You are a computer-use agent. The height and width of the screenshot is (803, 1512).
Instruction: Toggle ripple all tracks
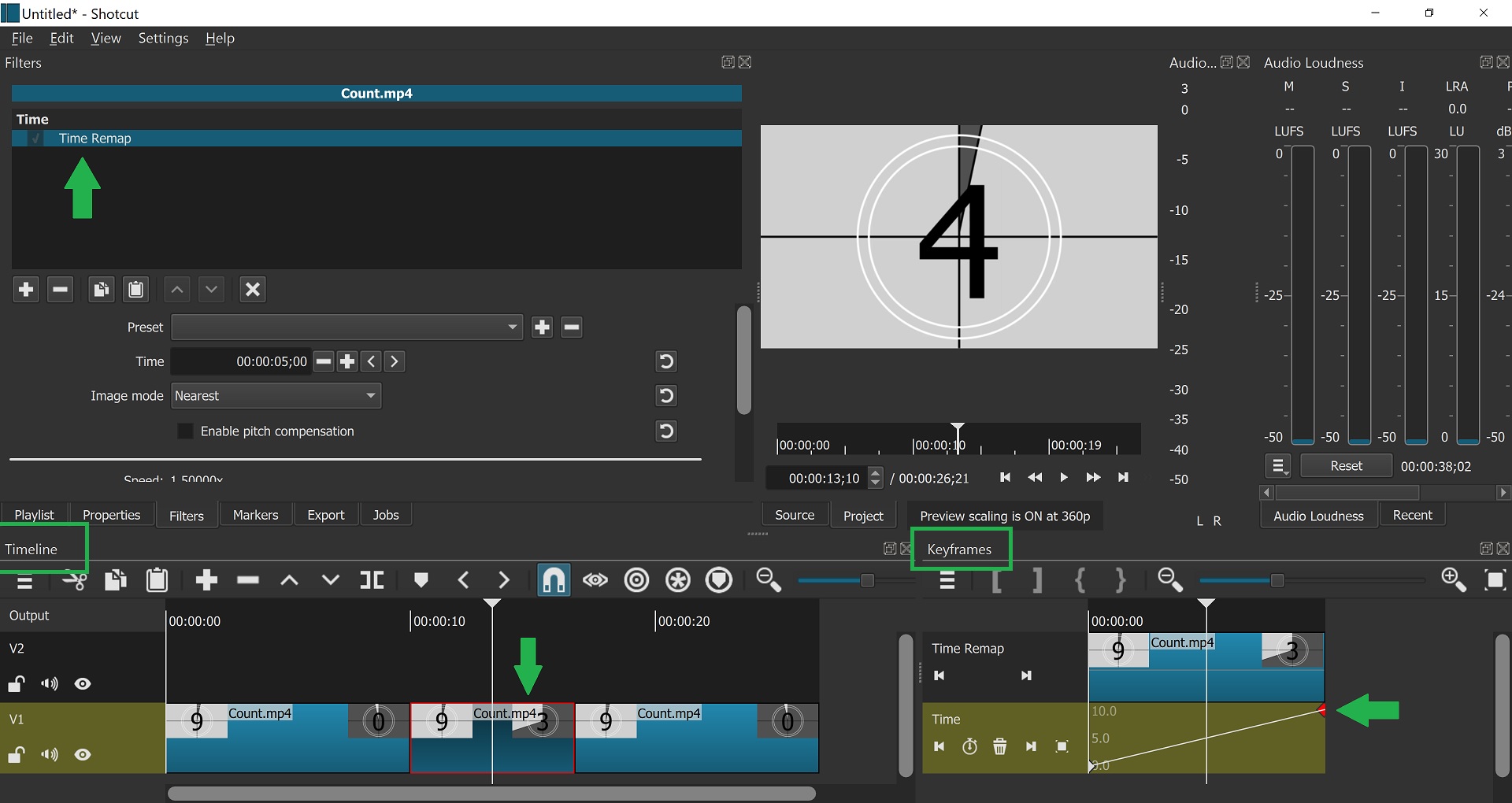pos(678,581)
